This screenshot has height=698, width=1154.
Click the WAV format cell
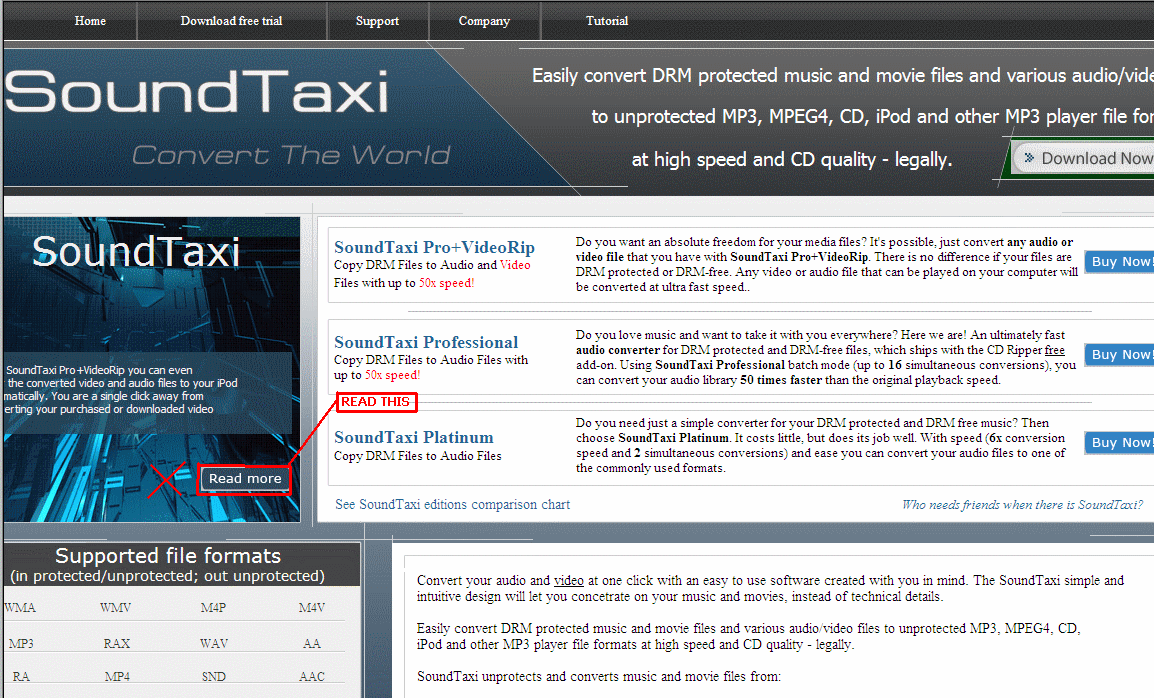[213, 644]
